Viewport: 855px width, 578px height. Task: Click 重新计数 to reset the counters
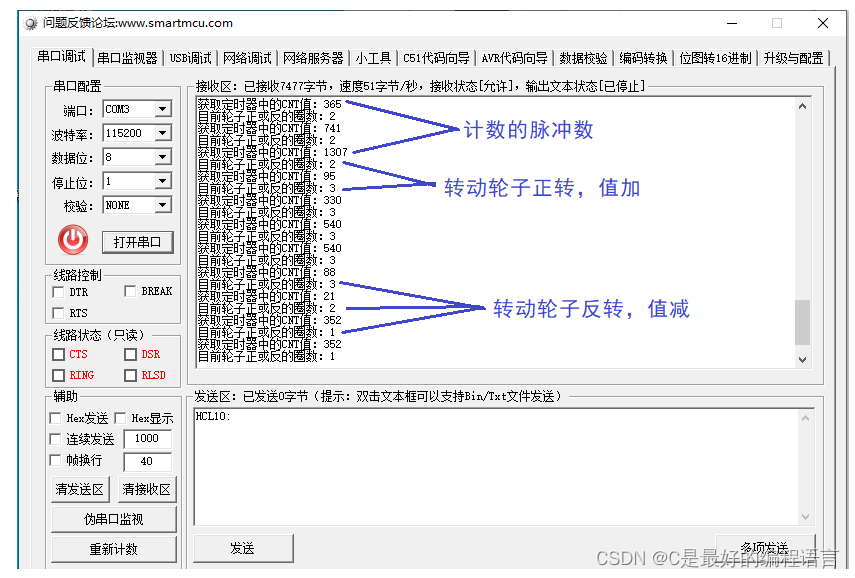coord(113,548)
